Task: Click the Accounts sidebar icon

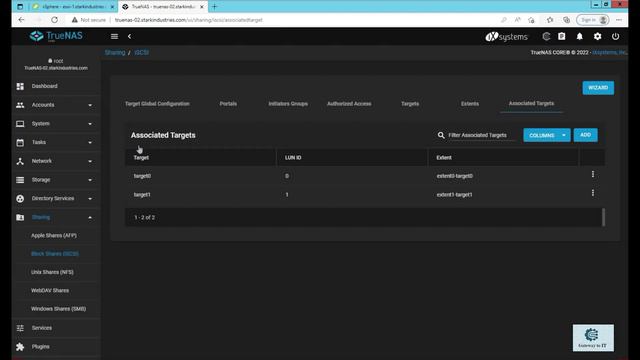Action: point(20,105)
